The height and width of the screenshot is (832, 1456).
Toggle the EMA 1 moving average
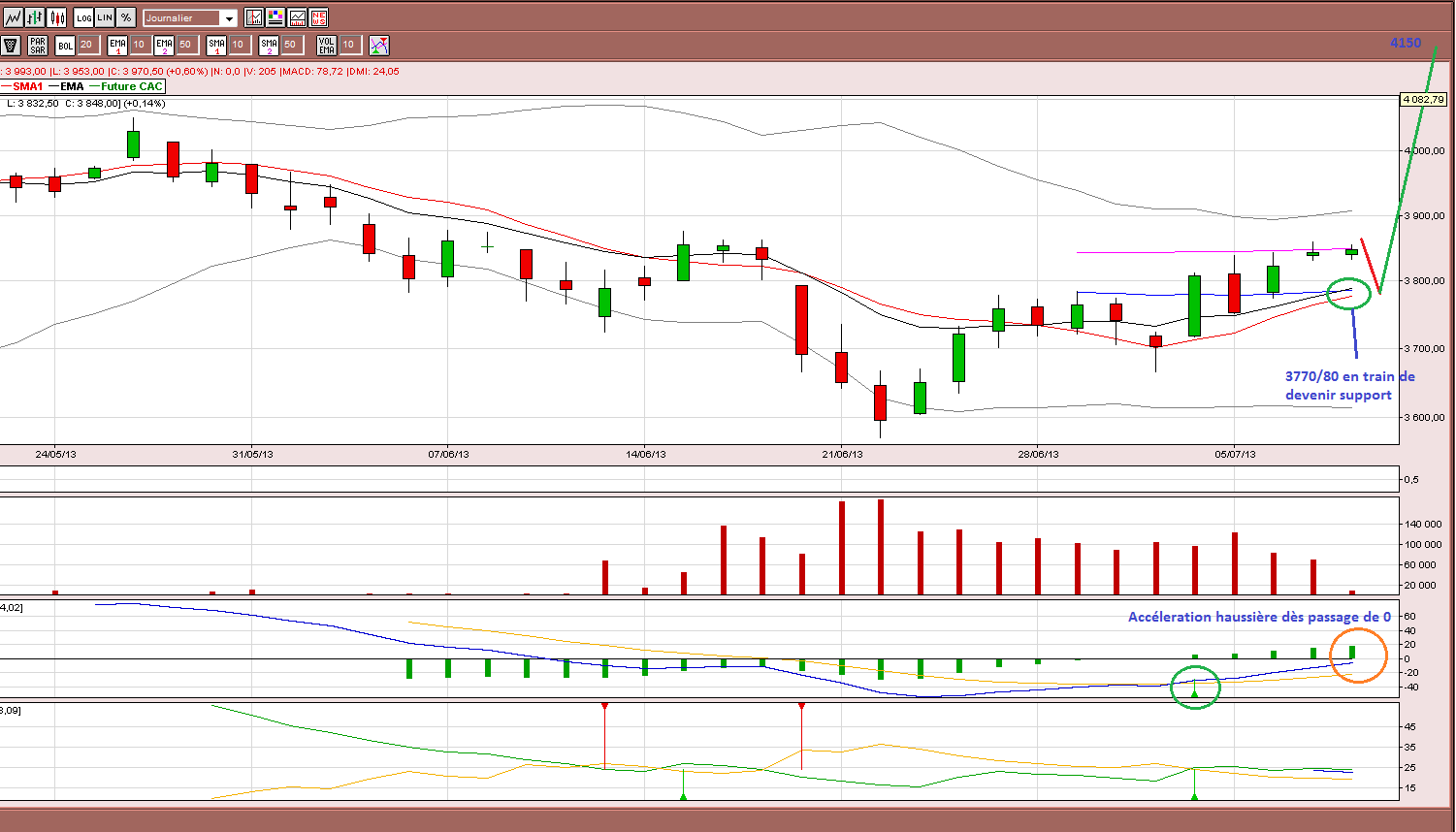[x=117, y=45]
